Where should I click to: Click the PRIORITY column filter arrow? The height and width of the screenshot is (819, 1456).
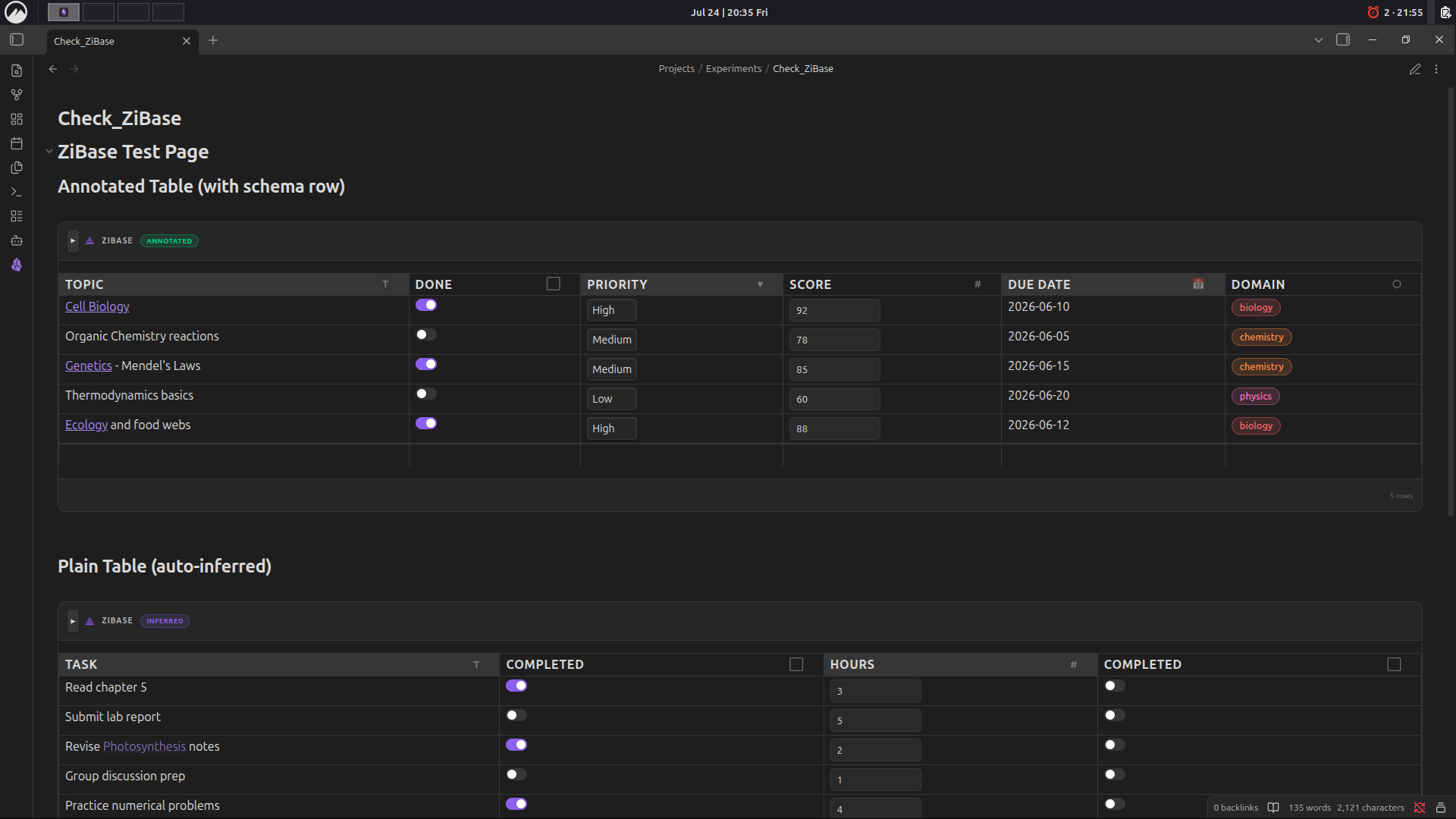coord(760,284)
